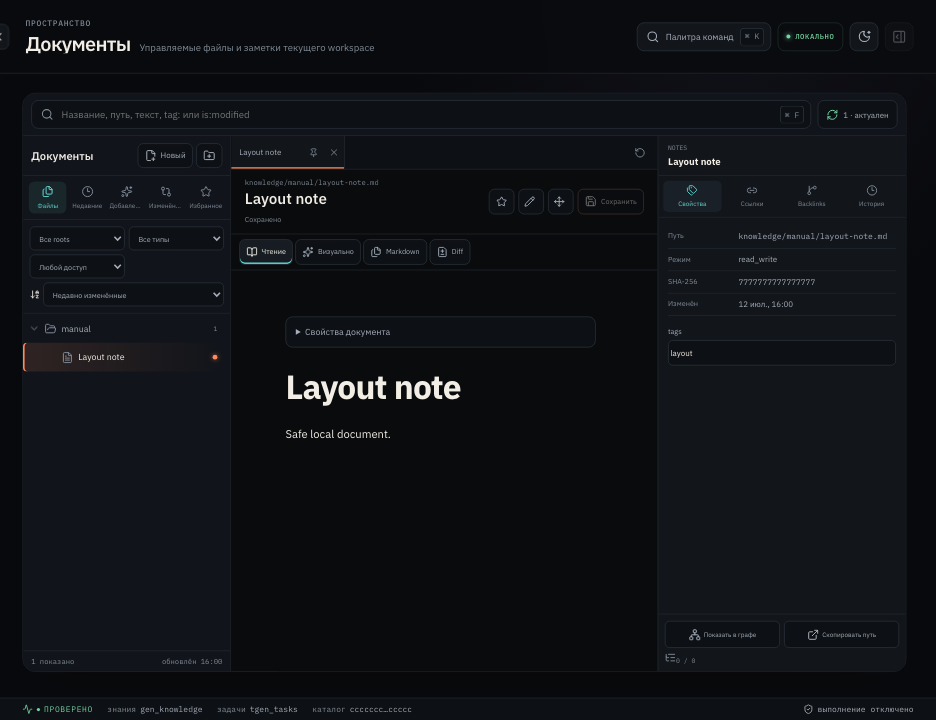The height and width of the screenshot is (720, 936).
Task: Toggle the side panel layout icon
Action: 899,37
